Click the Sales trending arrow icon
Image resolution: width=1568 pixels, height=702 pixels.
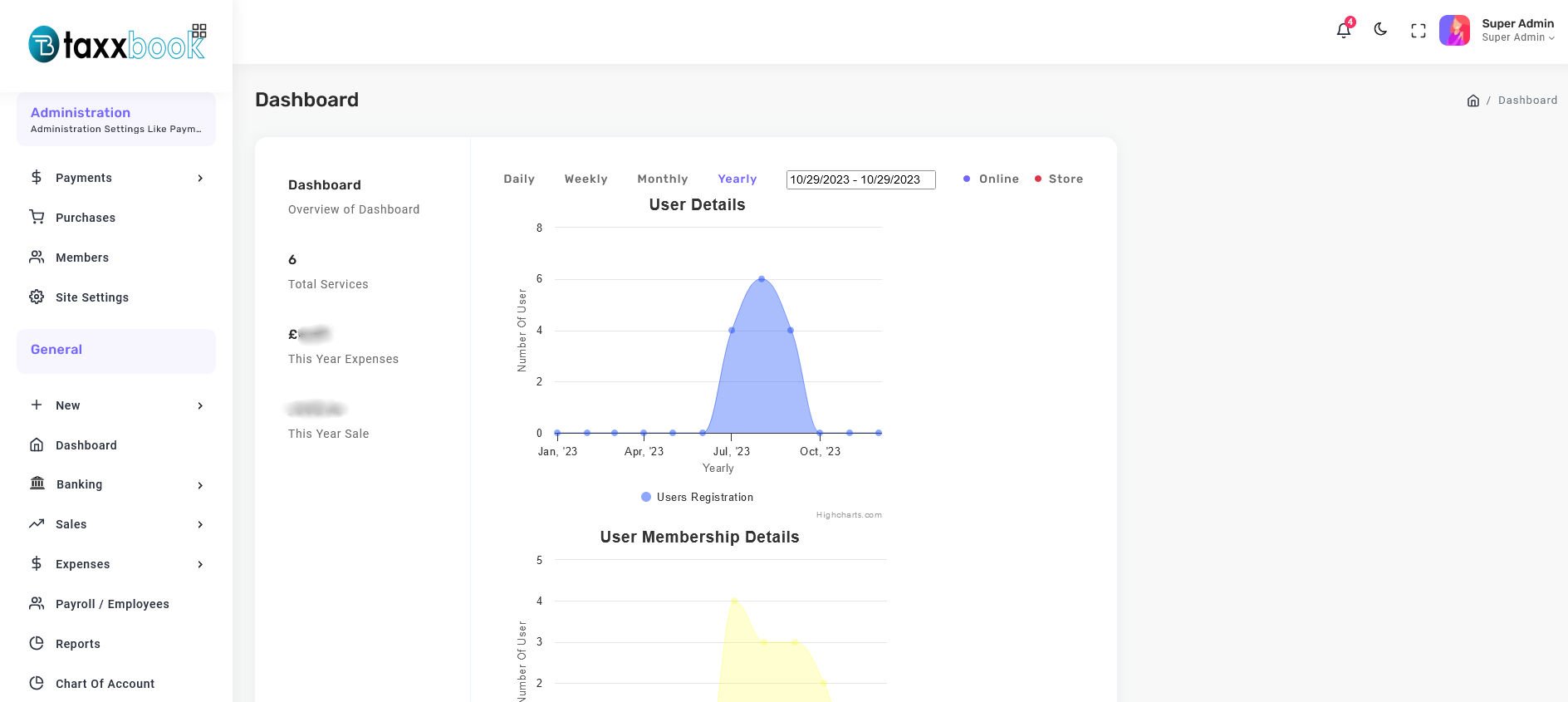(37, 523)
